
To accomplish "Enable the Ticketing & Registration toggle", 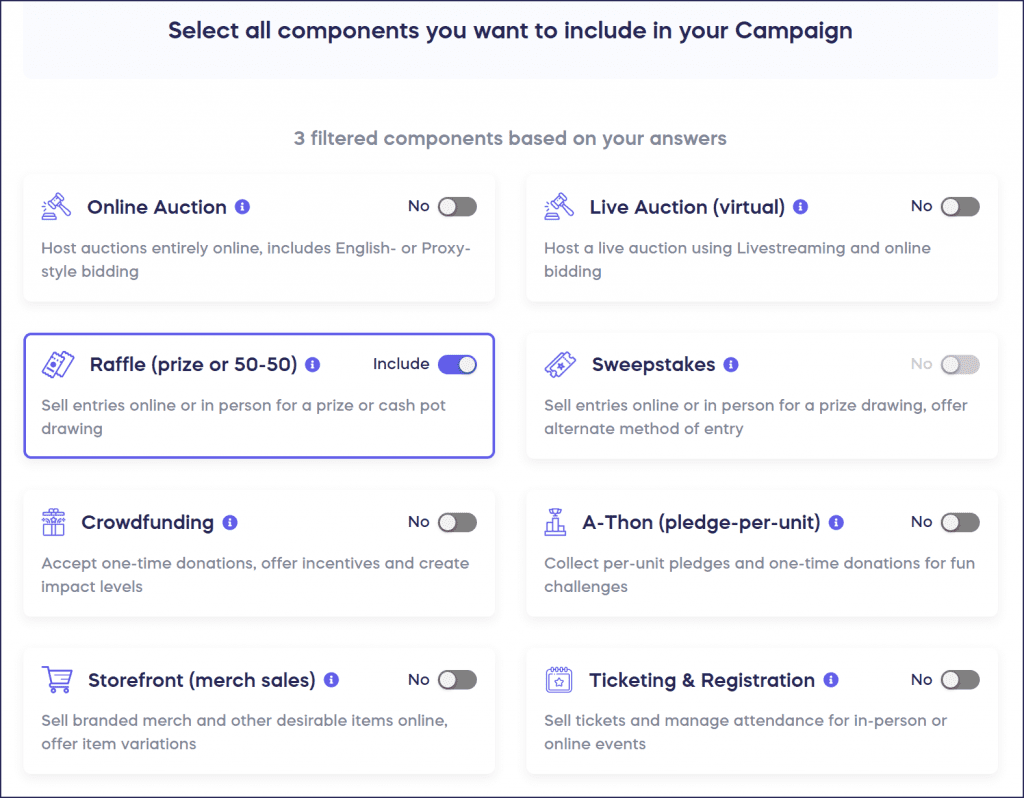I will (961, 679).
